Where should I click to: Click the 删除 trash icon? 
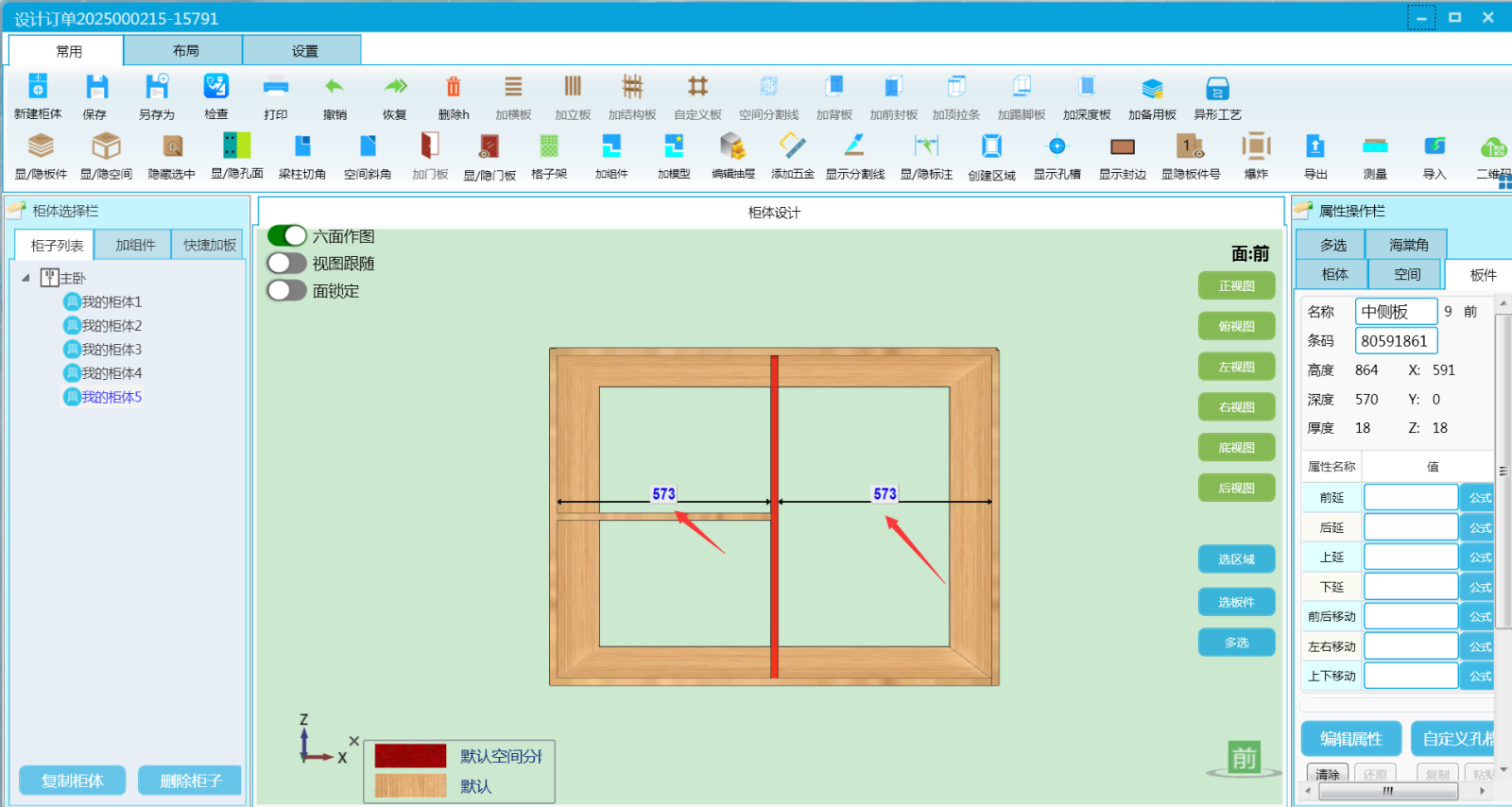(453, 88)
